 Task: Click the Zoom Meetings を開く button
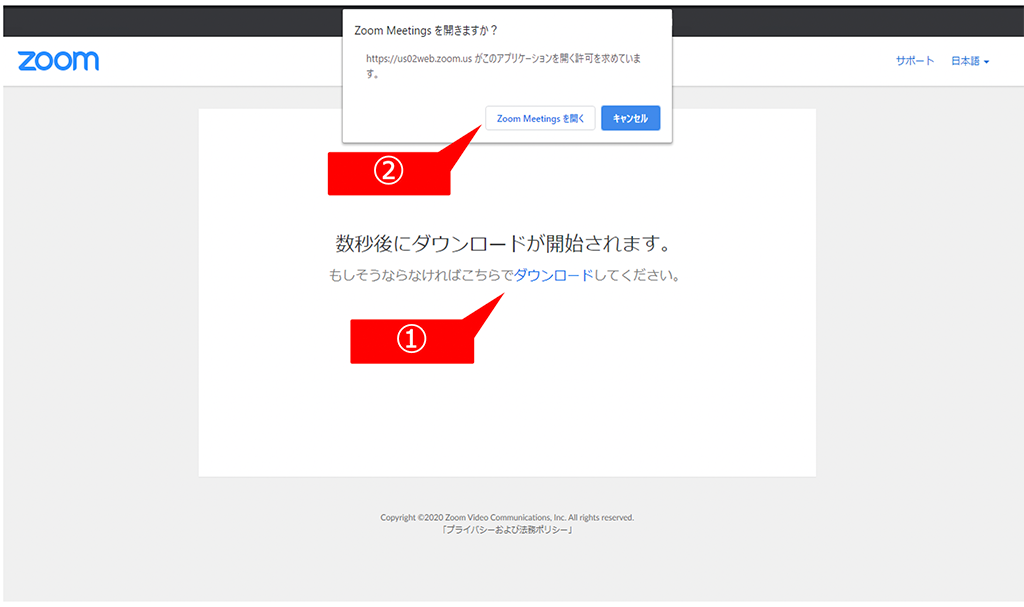click(540, 118)
